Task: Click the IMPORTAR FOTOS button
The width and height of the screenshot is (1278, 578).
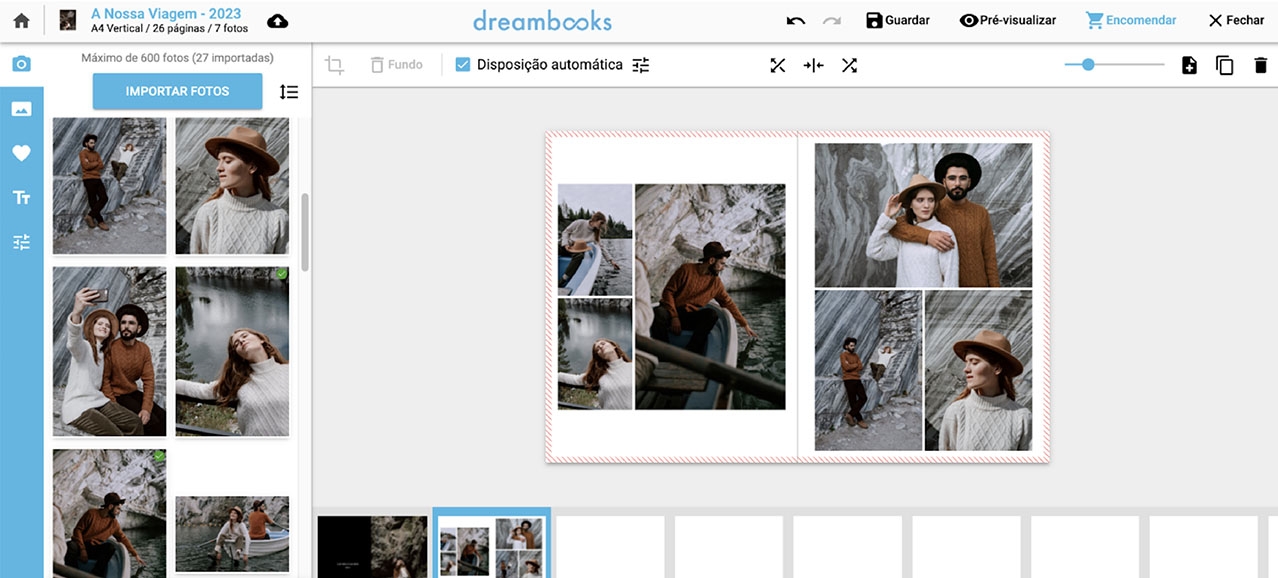Action: pos(177,91)
